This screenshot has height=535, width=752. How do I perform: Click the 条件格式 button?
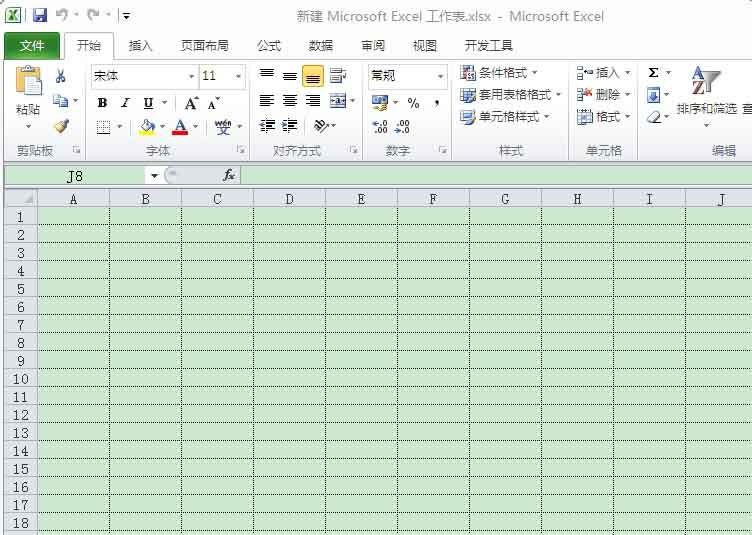tap(499, 73)
